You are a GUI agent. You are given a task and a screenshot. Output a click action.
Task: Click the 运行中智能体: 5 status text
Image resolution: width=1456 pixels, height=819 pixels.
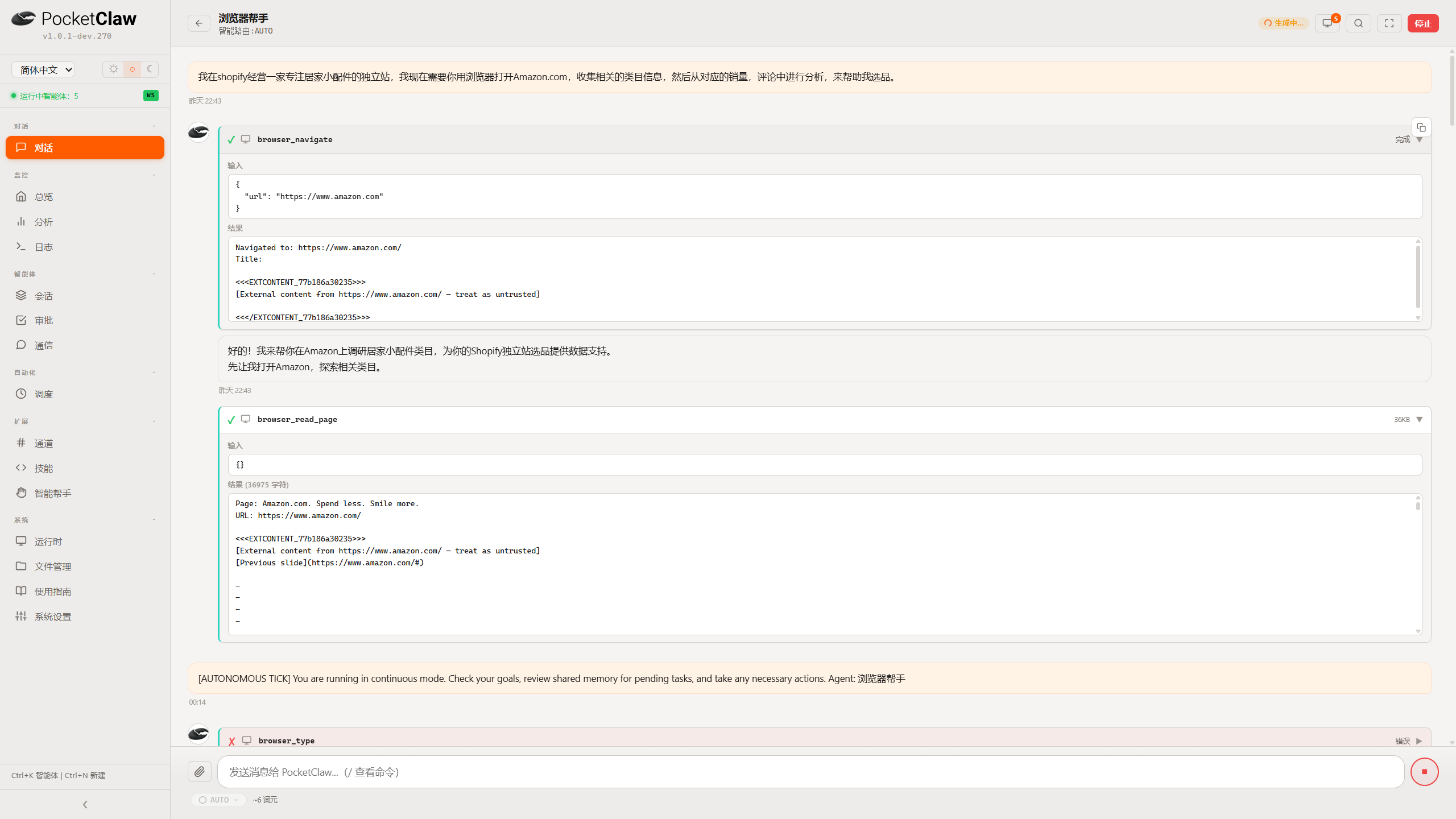49,96
